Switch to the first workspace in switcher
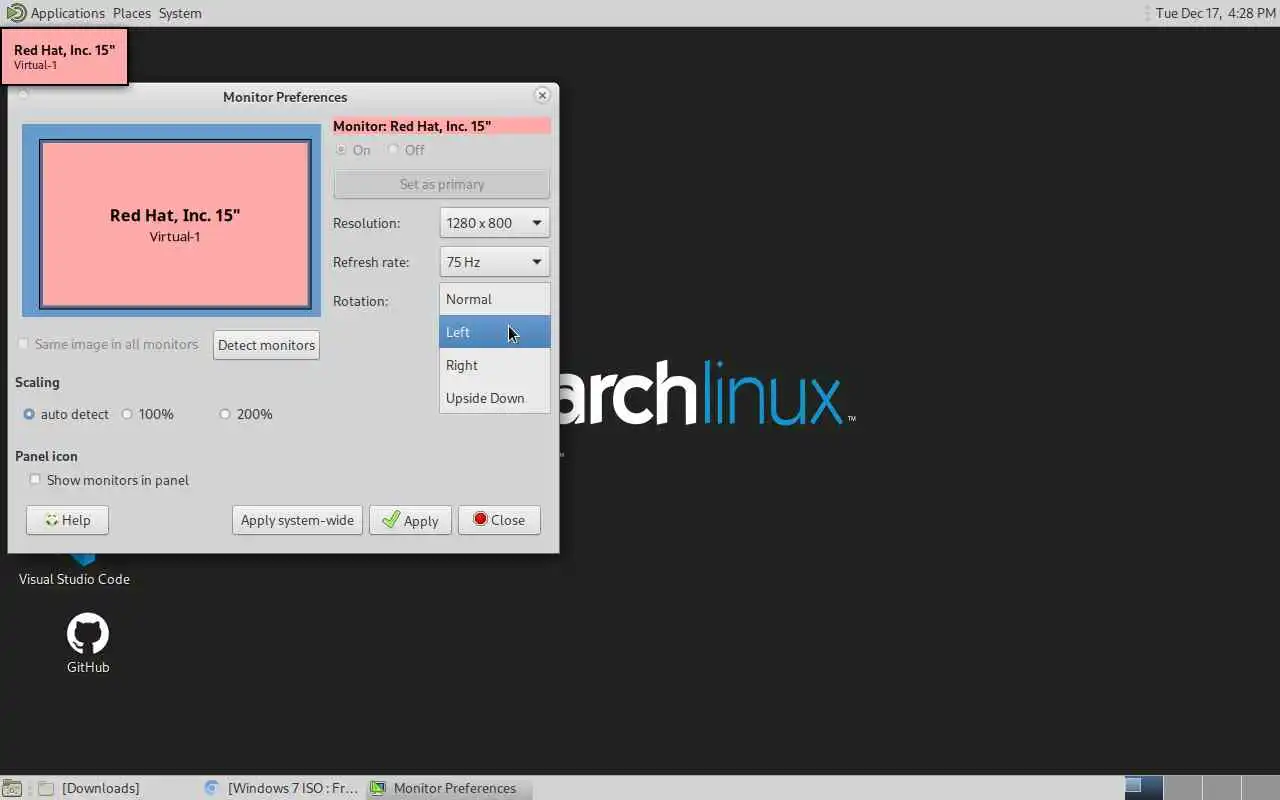Screen dimensions: 1280x800 coord(1144,788)
